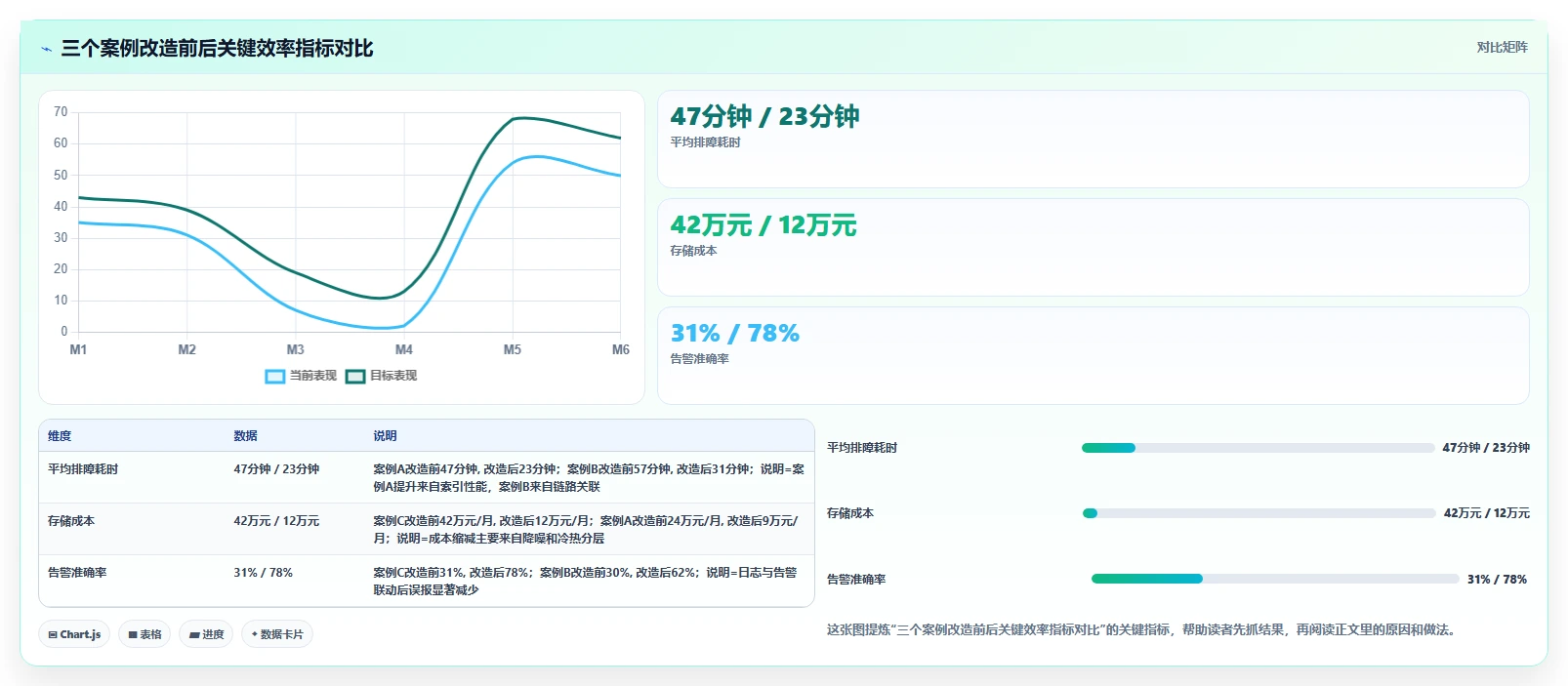This screenshot has height=686, width=1568.
Task: Click the 说明 table column header
Action: click(385, 436)
